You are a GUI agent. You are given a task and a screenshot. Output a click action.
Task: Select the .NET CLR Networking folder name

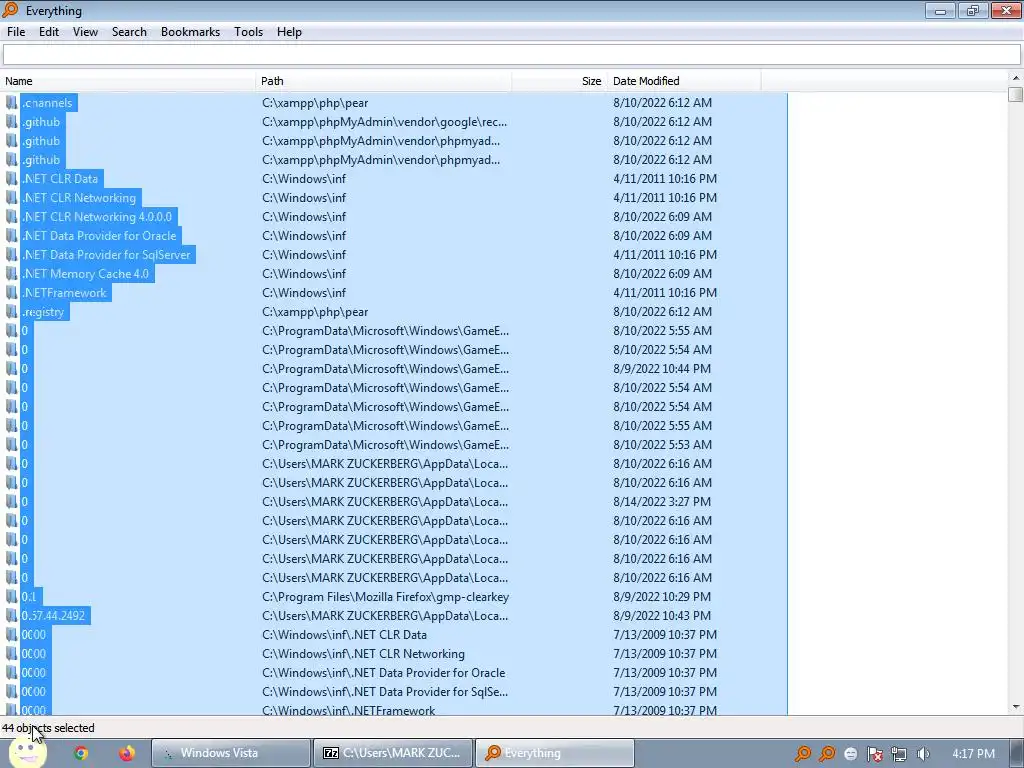point(79,197)
